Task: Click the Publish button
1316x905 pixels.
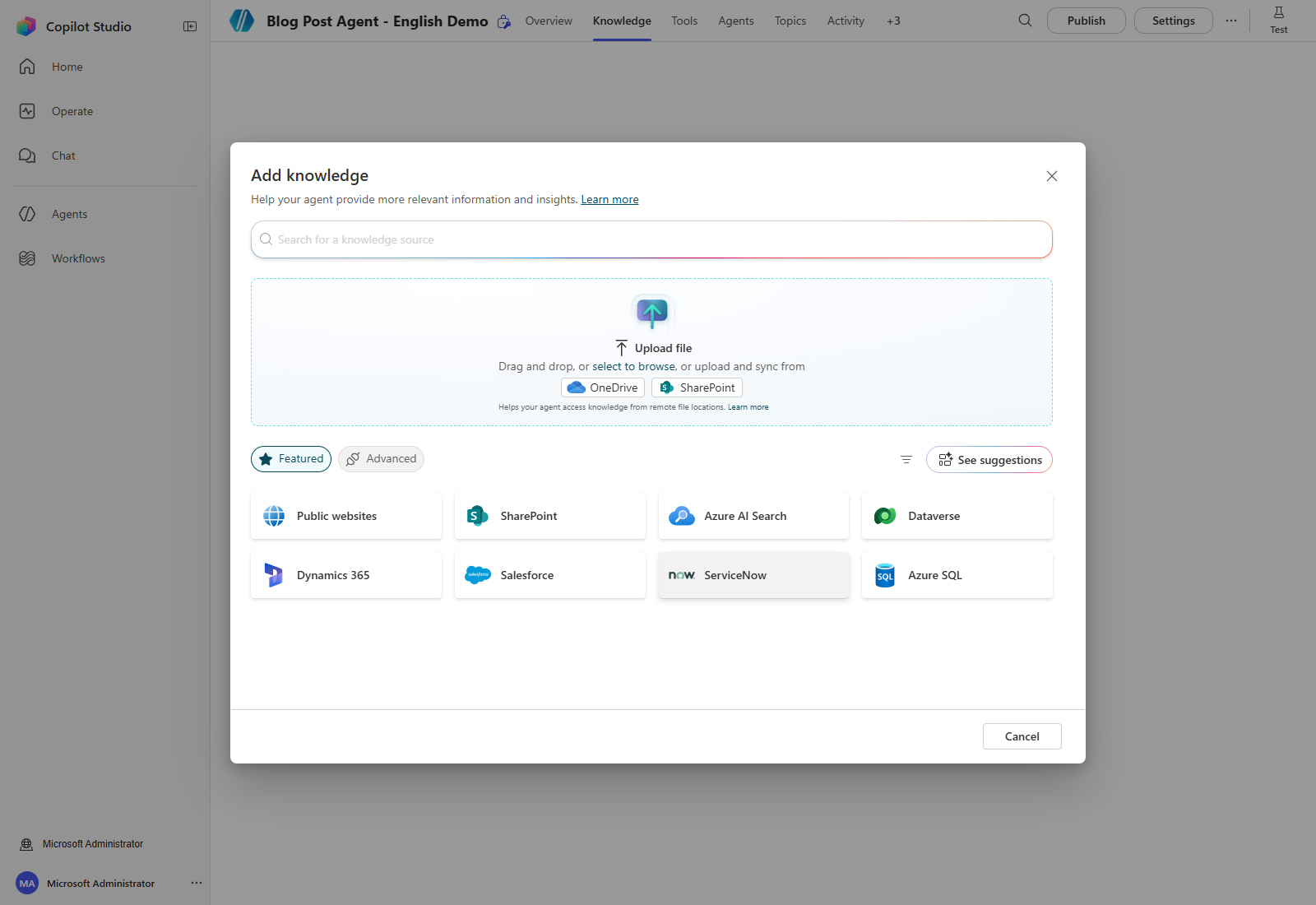Action: (1087, 21)
